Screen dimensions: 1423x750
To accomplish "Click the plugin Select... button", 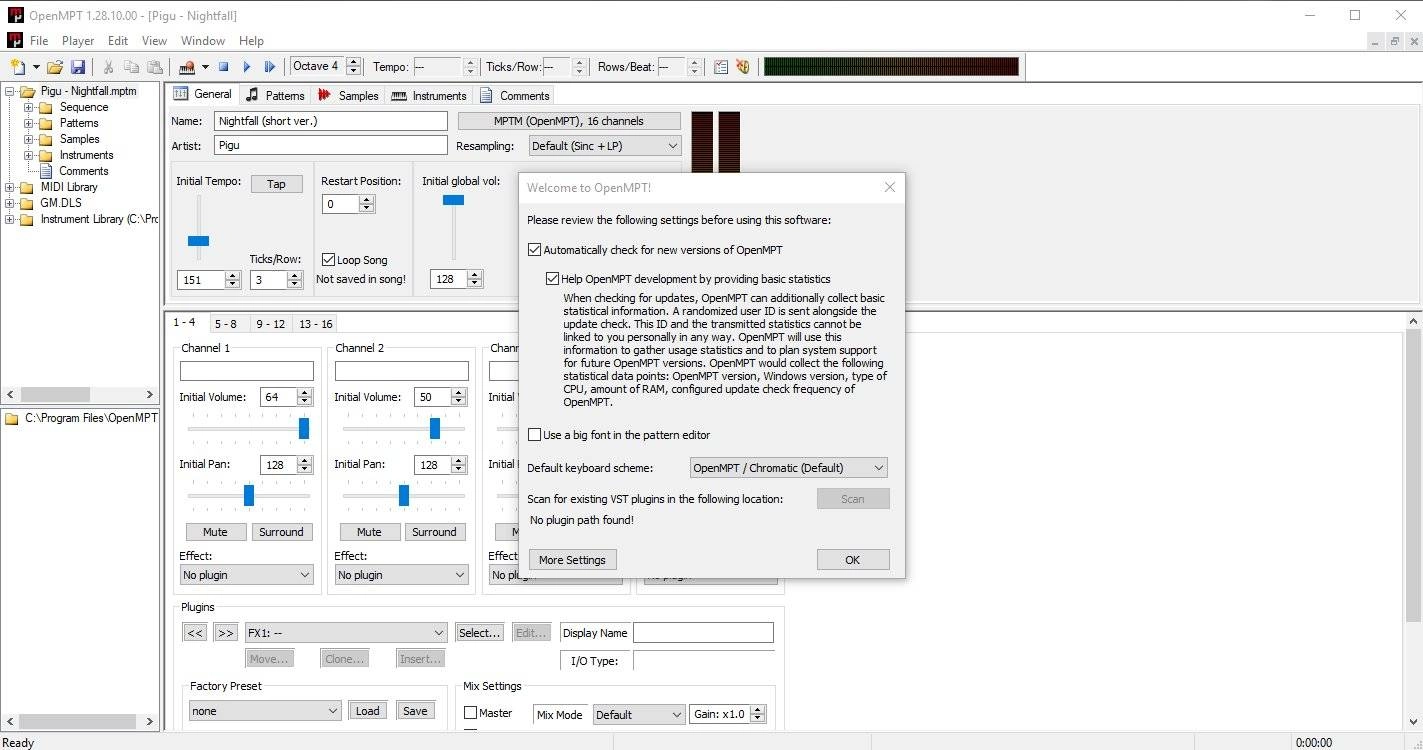I will coord(479,633).
